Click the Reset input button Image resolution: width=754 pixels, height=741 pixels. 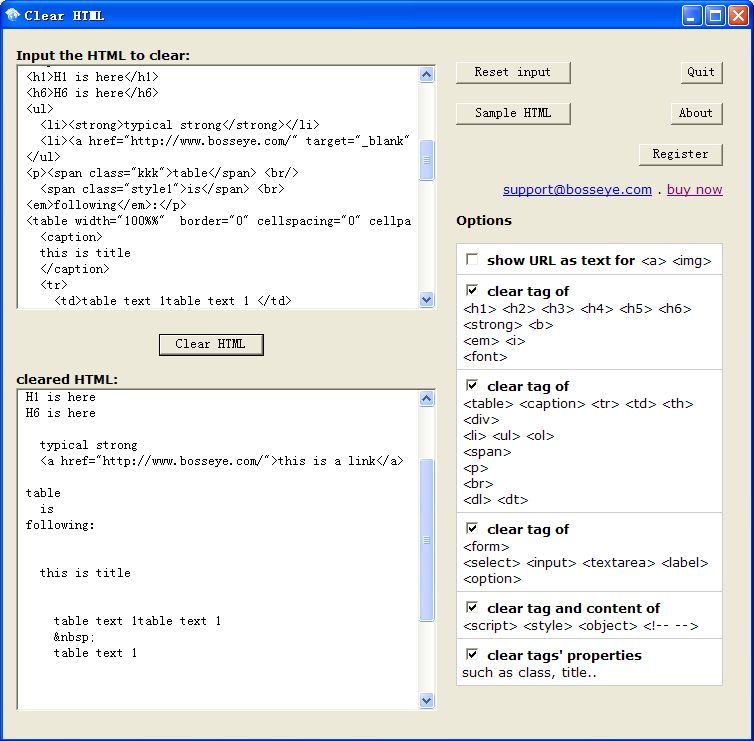click(x=512, y=72)
